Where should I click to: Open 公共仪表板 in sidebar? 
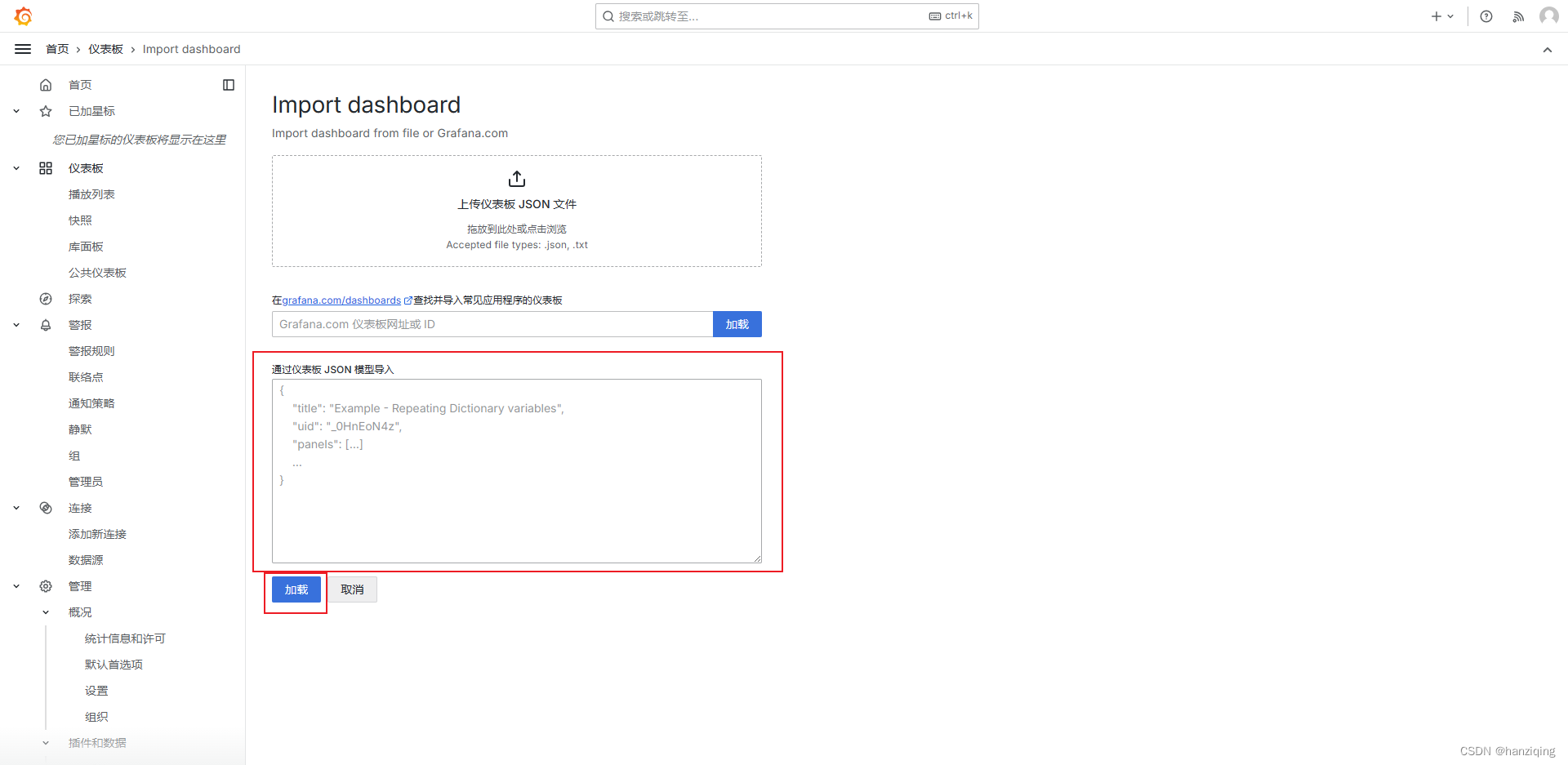(97, 273)
